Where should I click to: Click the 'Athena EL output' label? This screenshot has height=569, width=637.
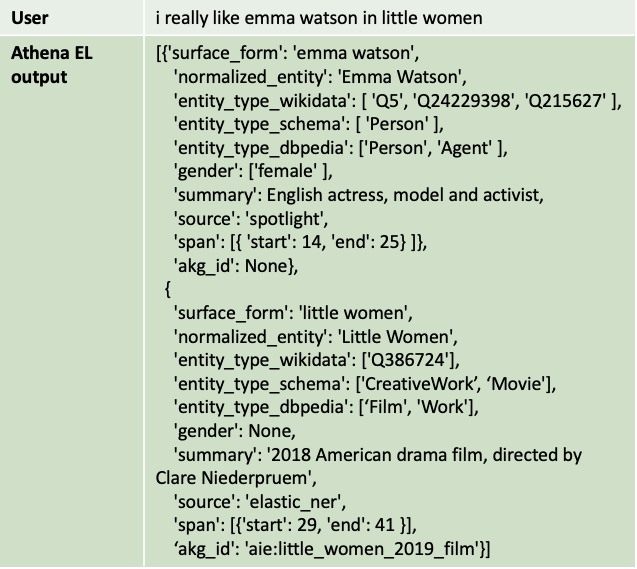52,65
